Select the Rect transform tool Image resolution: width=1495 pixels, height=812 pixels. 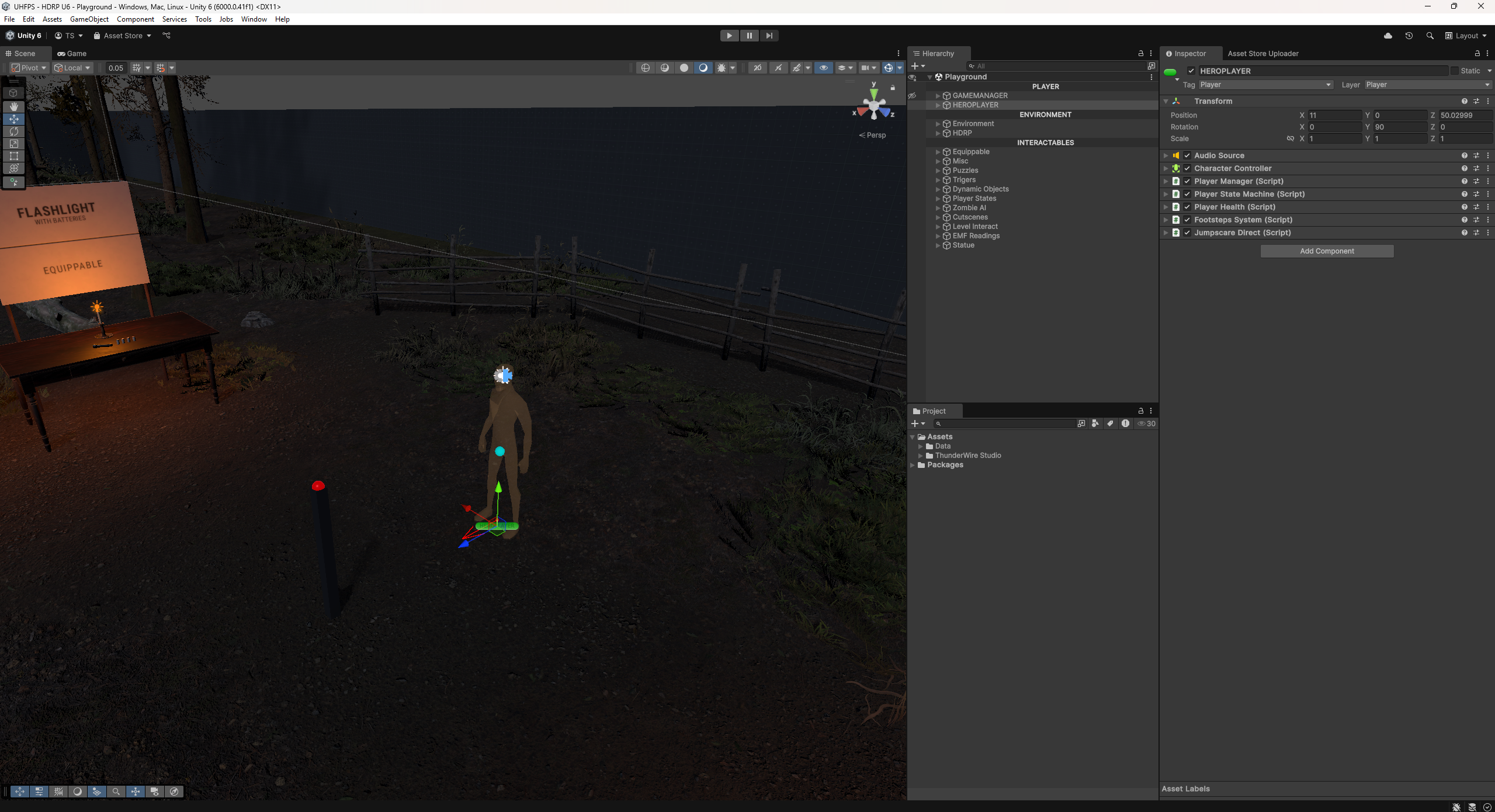(14, 156)
